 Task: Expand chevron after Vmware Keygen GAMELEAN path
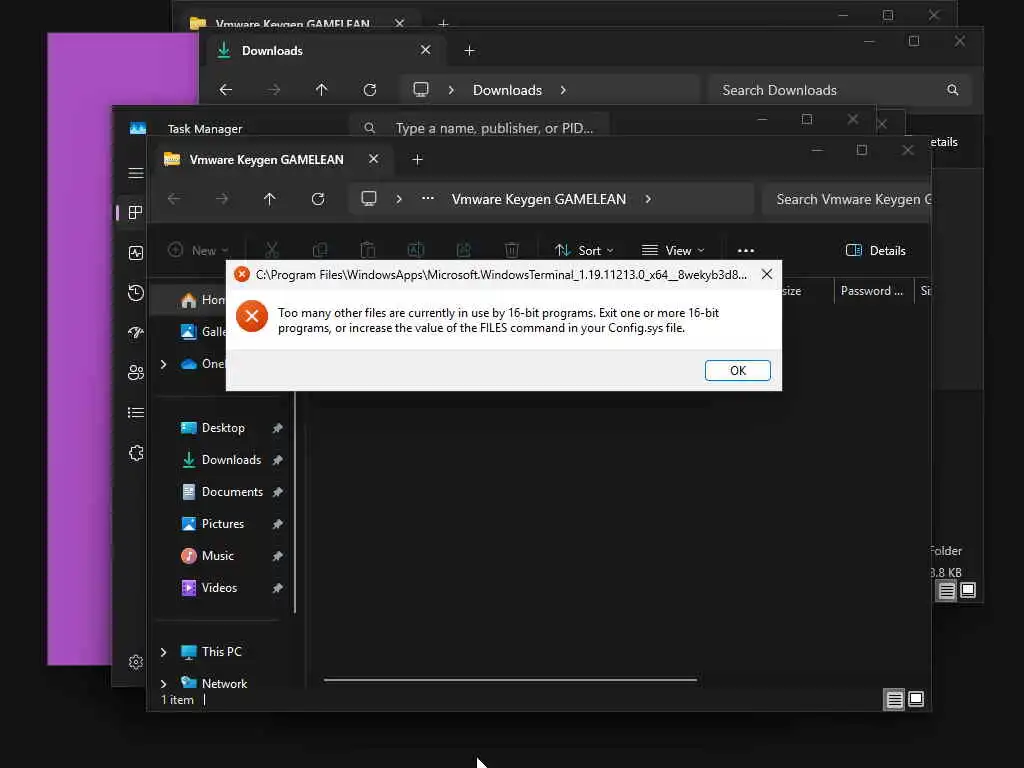648,199
